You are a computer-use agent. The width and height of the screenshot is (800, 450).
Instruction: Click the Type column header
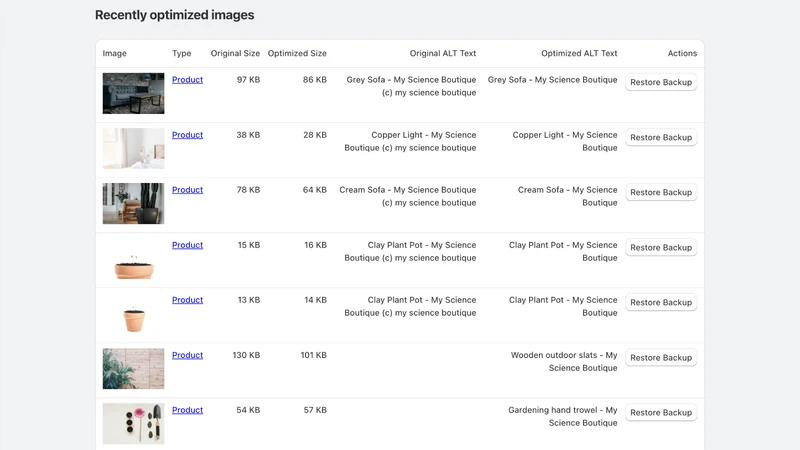pyautogui.click(x=182, y=53)
